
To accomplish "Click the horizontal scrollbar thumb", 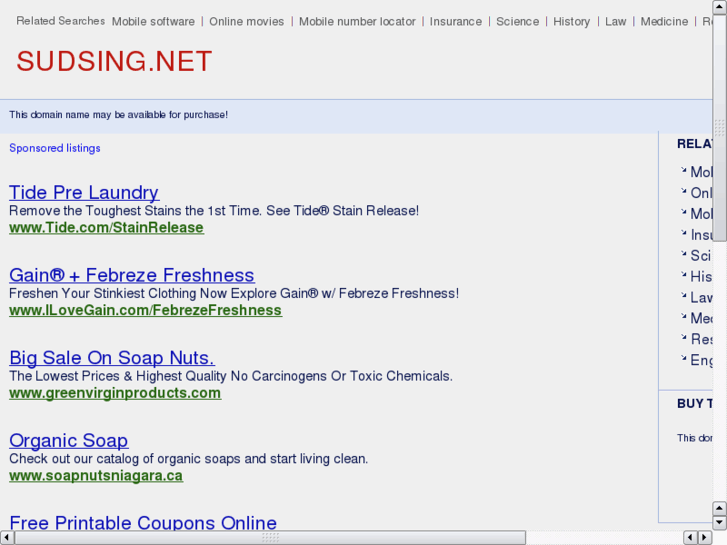I will point(270,538).
